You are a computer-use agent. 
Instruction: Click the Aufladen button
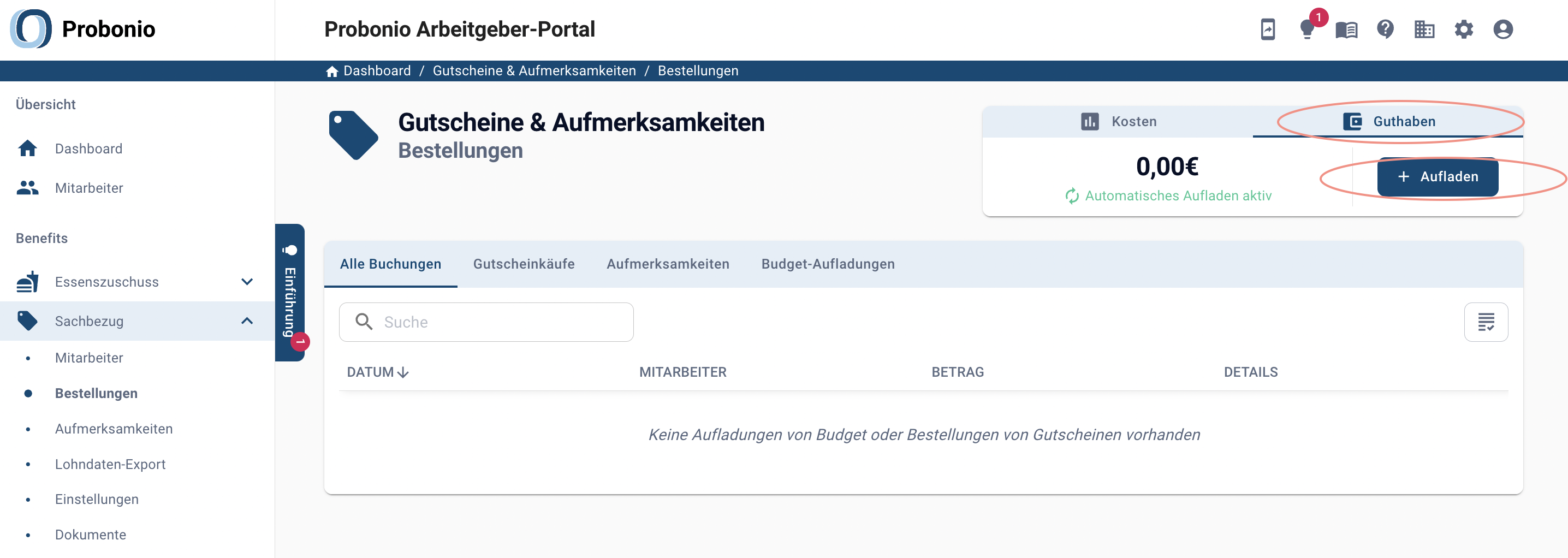[1438, 176]
